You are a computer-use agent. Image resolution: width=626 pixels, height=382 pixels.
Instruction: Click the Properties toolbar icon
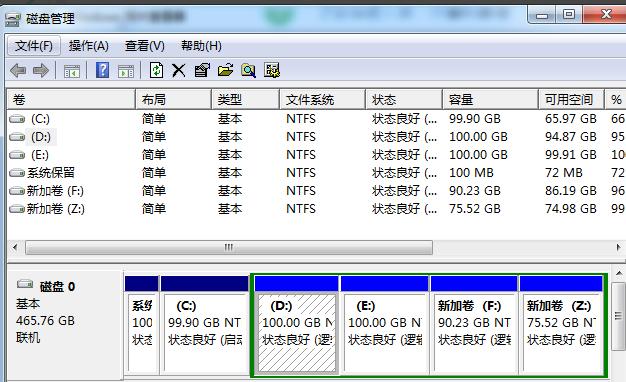point(202,70)
